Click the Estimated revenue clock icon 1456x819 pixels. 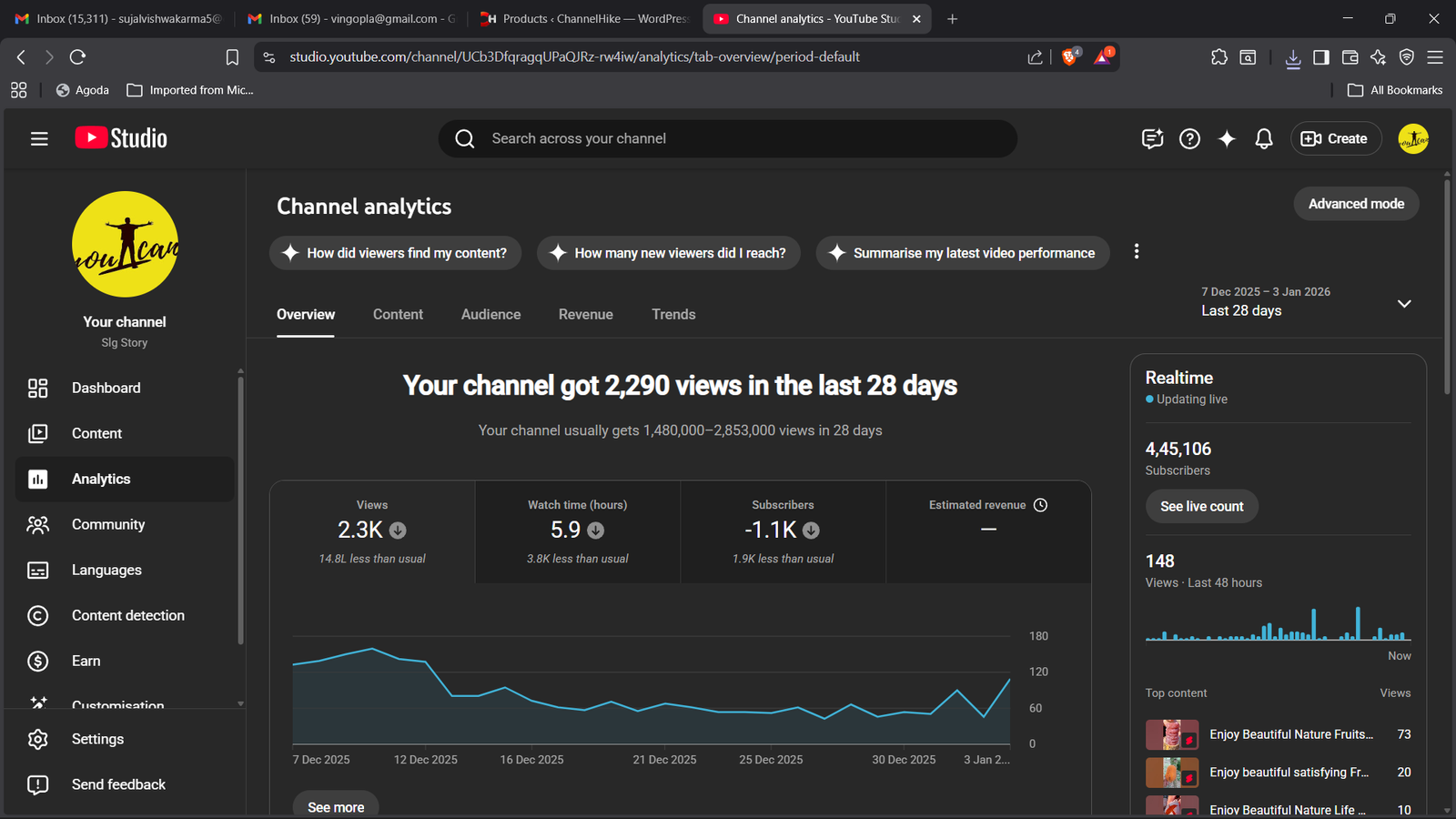[x=1041, y=505]
